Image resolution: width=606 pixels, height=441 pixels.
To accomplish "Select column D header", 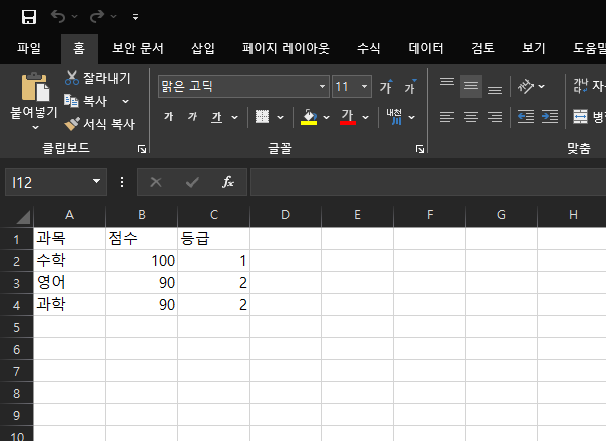I will 285,215.
